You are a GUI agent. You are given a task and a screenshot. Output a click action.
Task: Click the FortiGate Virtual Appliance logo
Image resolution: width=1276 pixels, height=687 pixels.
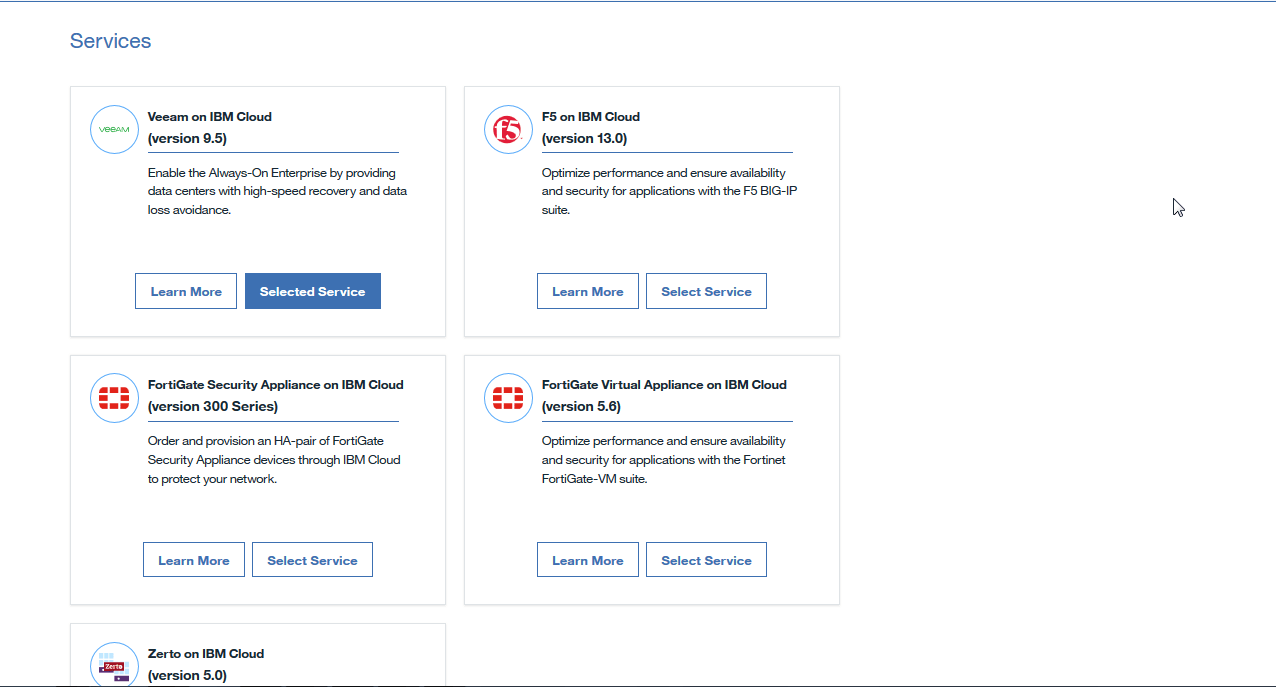pos(508,398)
